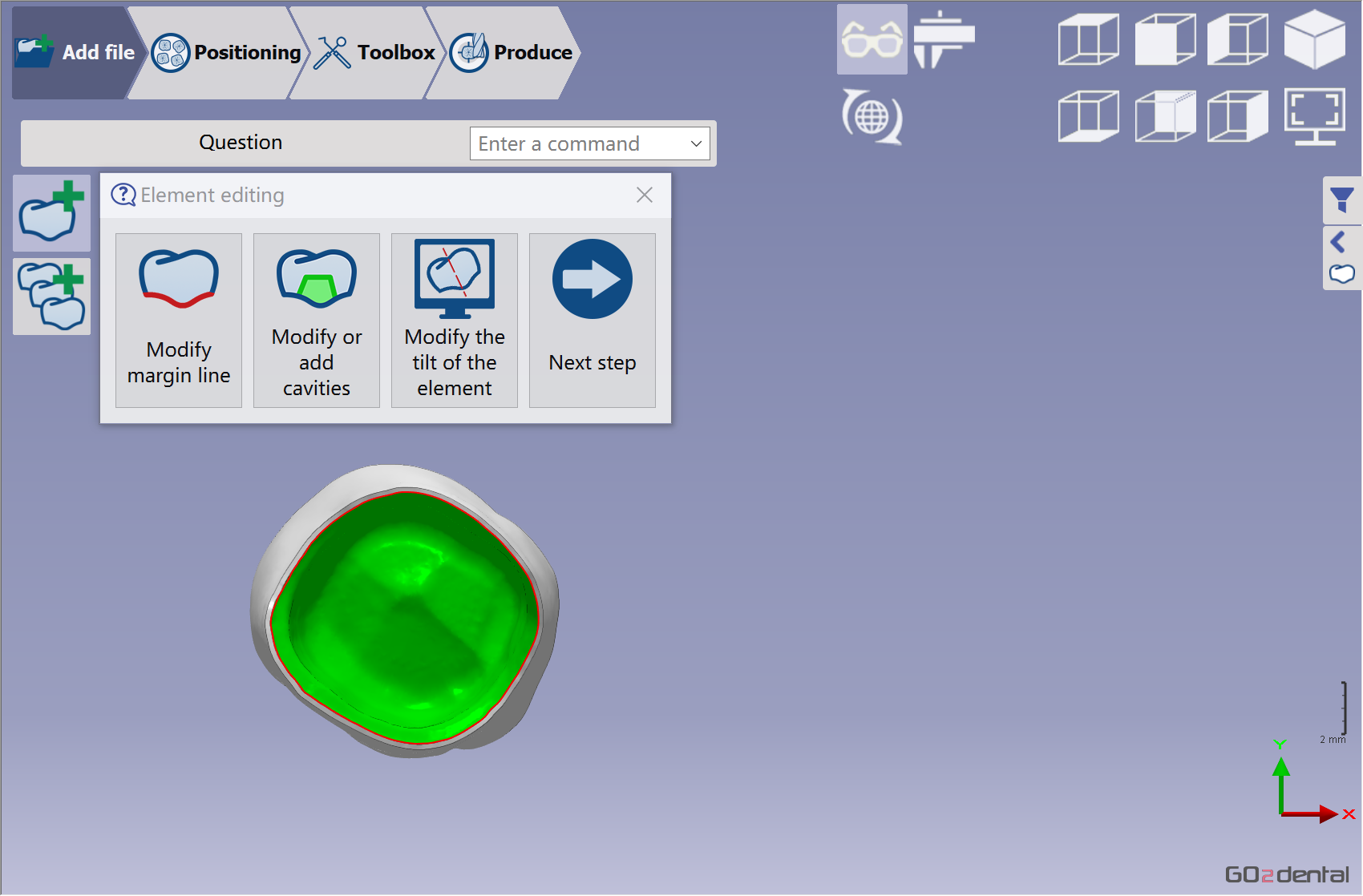Click the small tooth element icon
This screenshot has width=1363, height=896.
[1342, 274]
